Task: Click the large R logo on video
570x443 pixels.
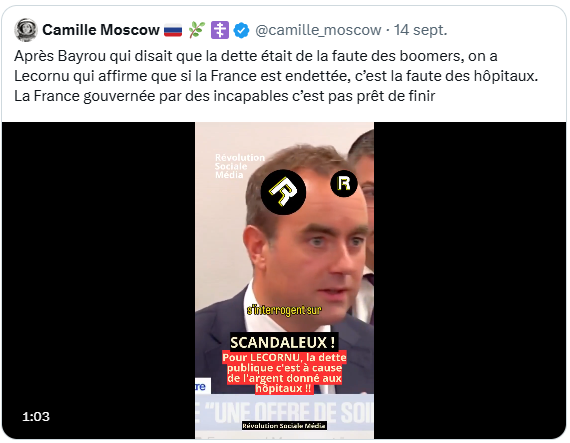Action: tap(283, 192)
